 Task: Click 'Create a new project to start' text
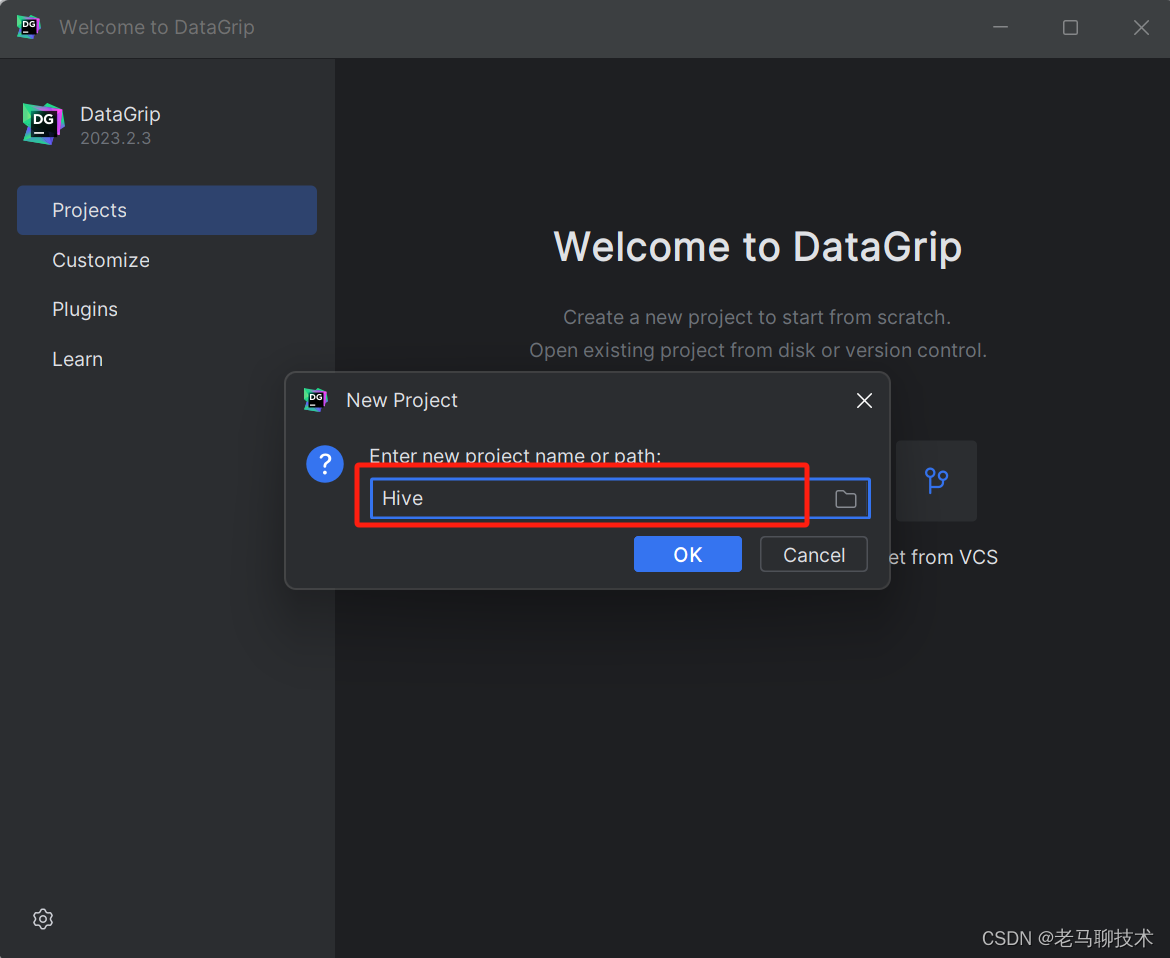pos(757,317)
